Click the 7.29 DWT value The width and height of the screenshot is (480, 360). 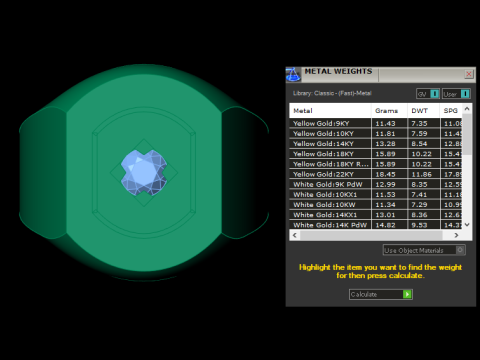click(419, 205)
